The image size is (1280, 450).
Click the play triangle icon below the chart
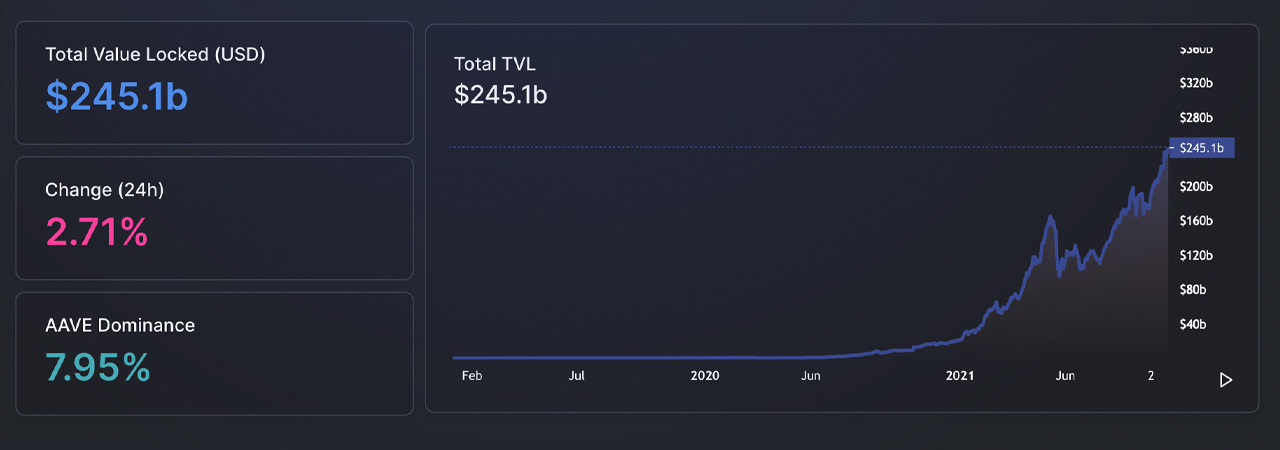tap(1226, 380)
